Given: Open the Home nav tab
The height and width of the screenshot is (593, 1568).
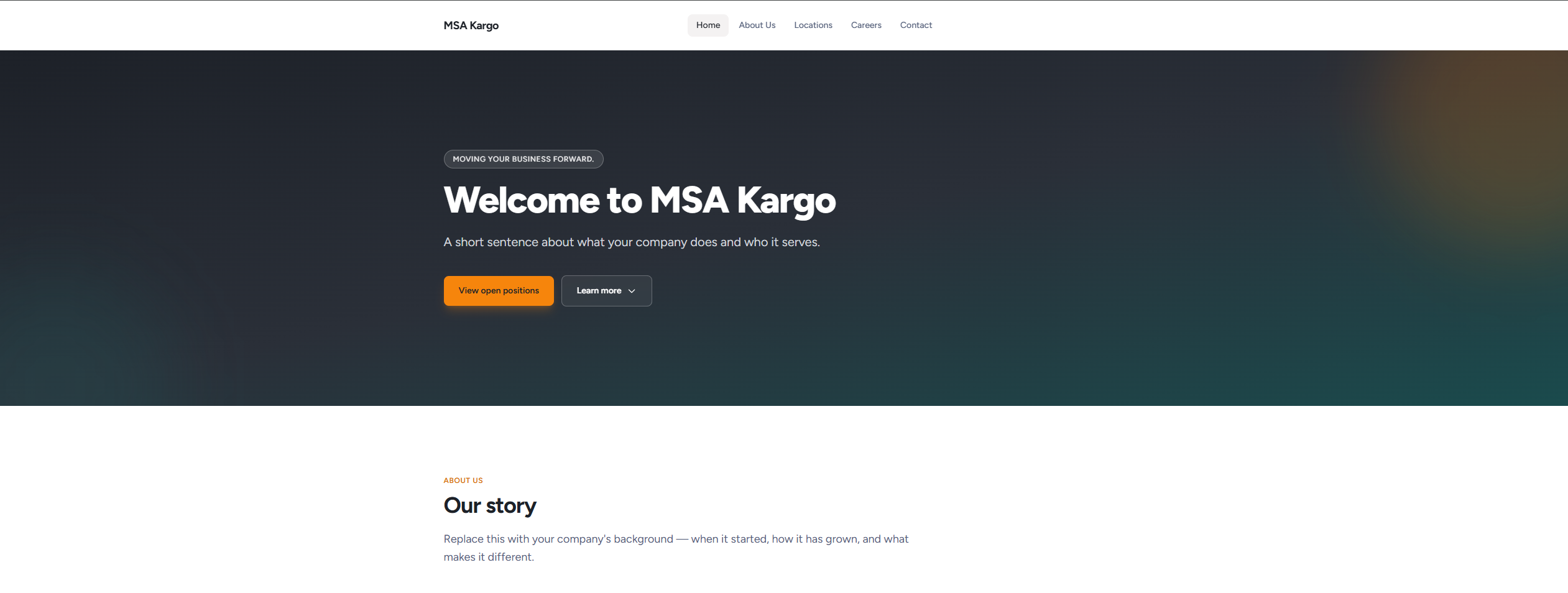Looking at the screenshot, I should tap(708, 25).
